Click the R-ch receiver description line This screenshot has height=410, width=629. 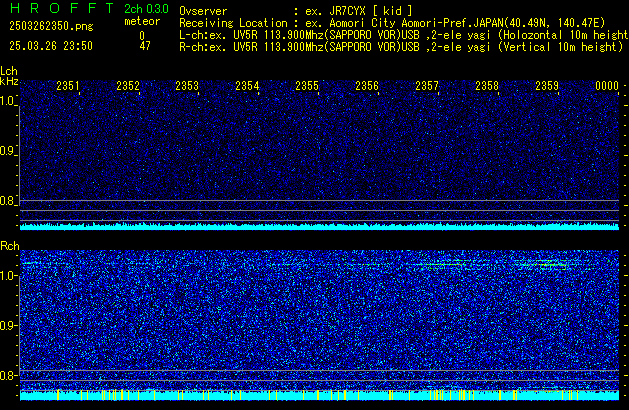[x=401, y=47]
